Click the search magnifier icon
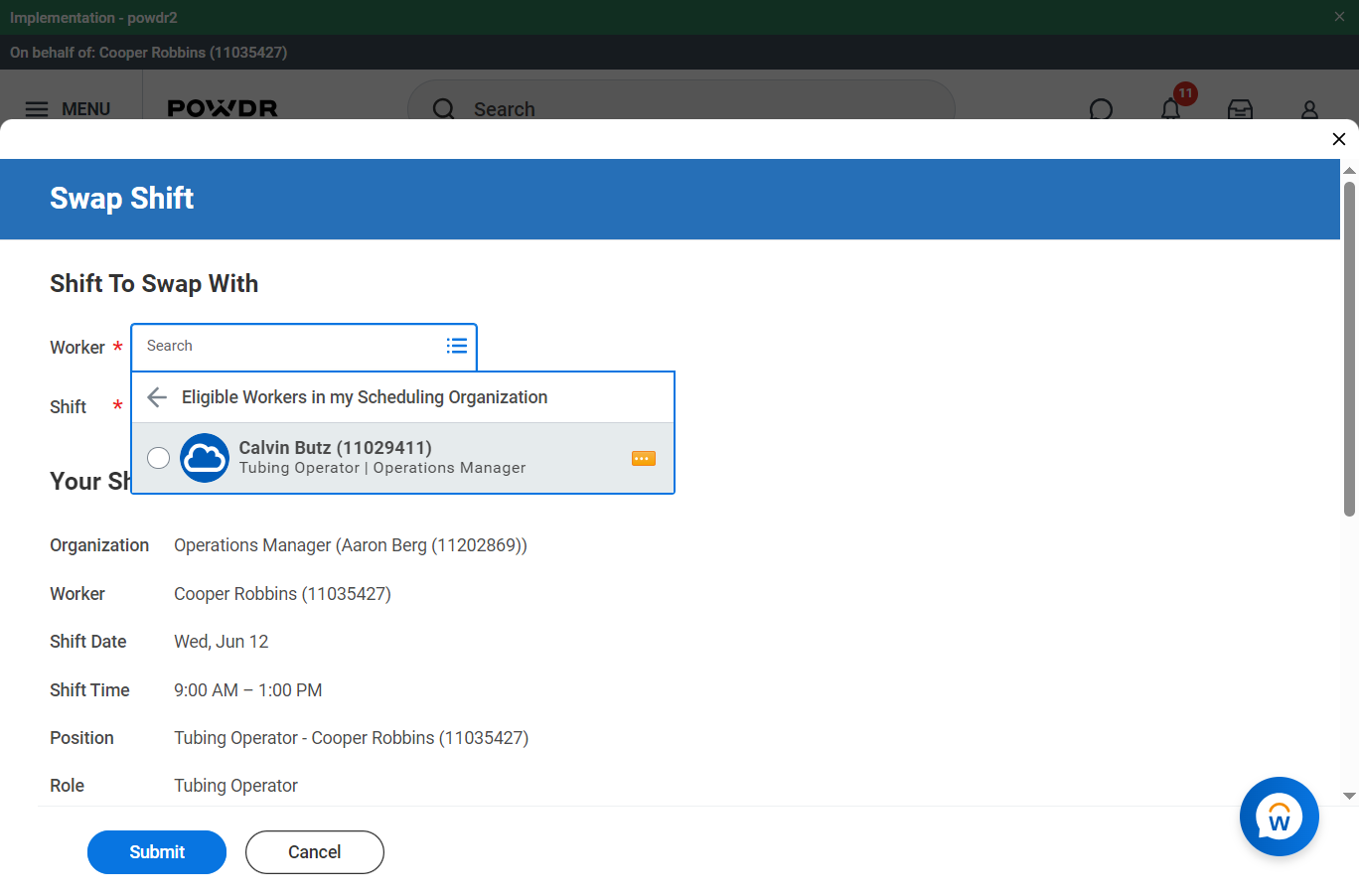 tap(444, 109)
